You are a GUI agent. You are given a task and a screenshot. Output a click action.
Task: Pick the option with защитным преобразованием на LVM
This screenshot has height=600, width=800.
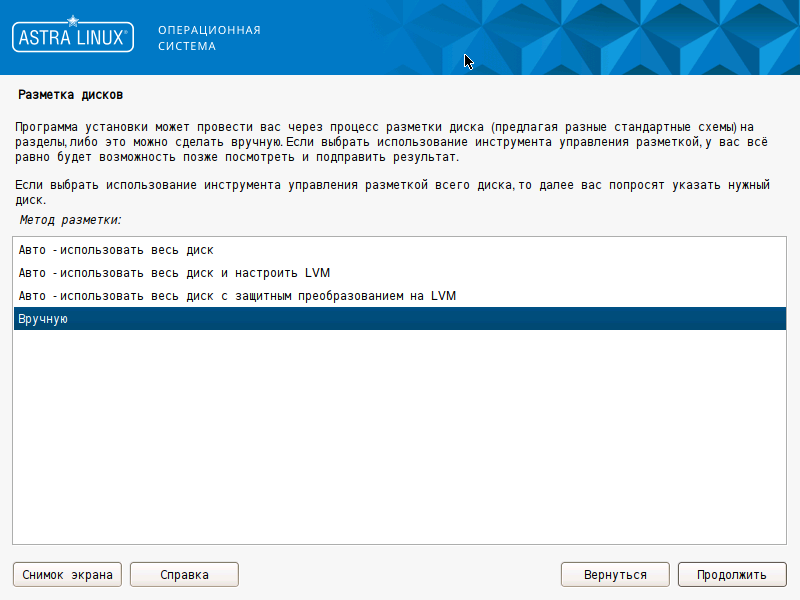pyautogui.click(x=238, y=296)
